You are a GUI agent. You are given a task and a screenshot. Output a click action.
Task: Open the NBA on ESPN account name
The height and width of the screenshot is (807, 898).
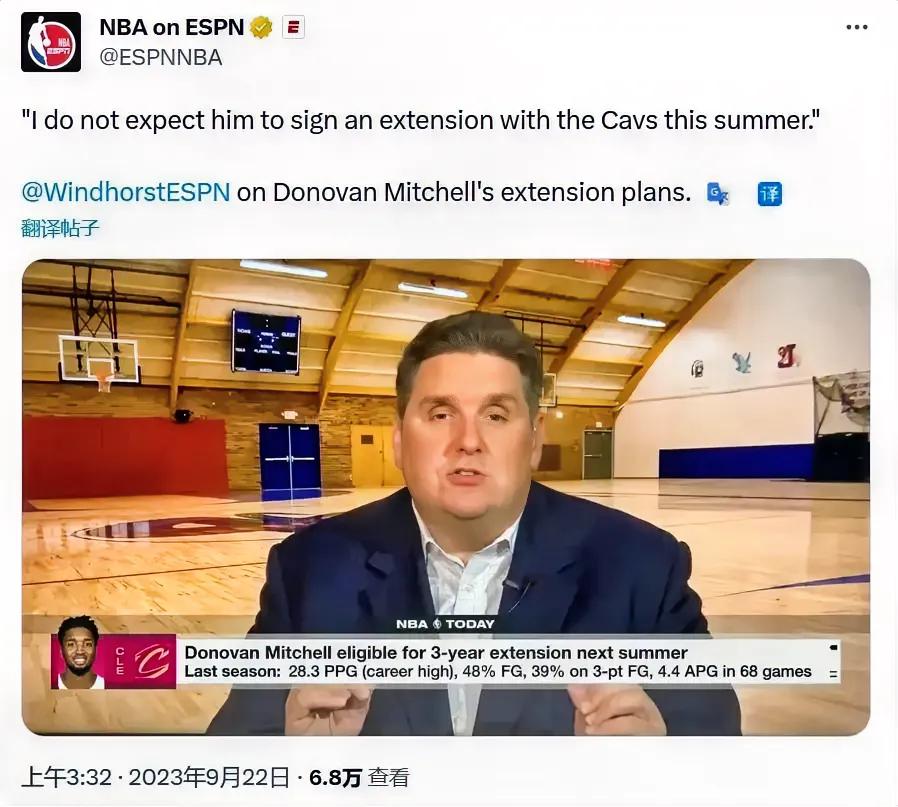coord(172,27)
